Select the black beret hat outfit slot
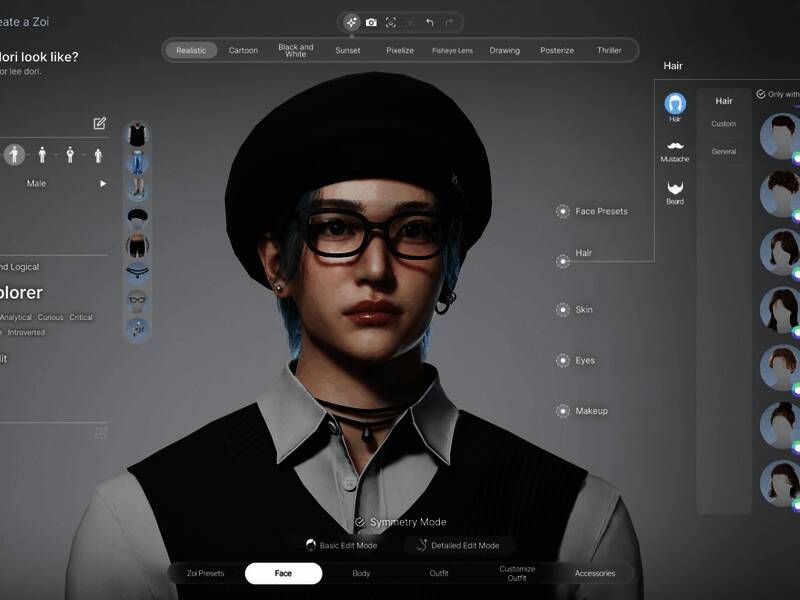Viewport: 800px width, 600px height. pyautogui.click(x=137, y=216)
